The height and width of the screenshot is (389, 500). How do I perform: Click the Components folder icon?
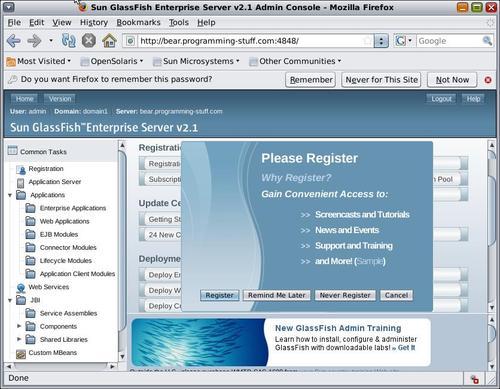(30, 326)
